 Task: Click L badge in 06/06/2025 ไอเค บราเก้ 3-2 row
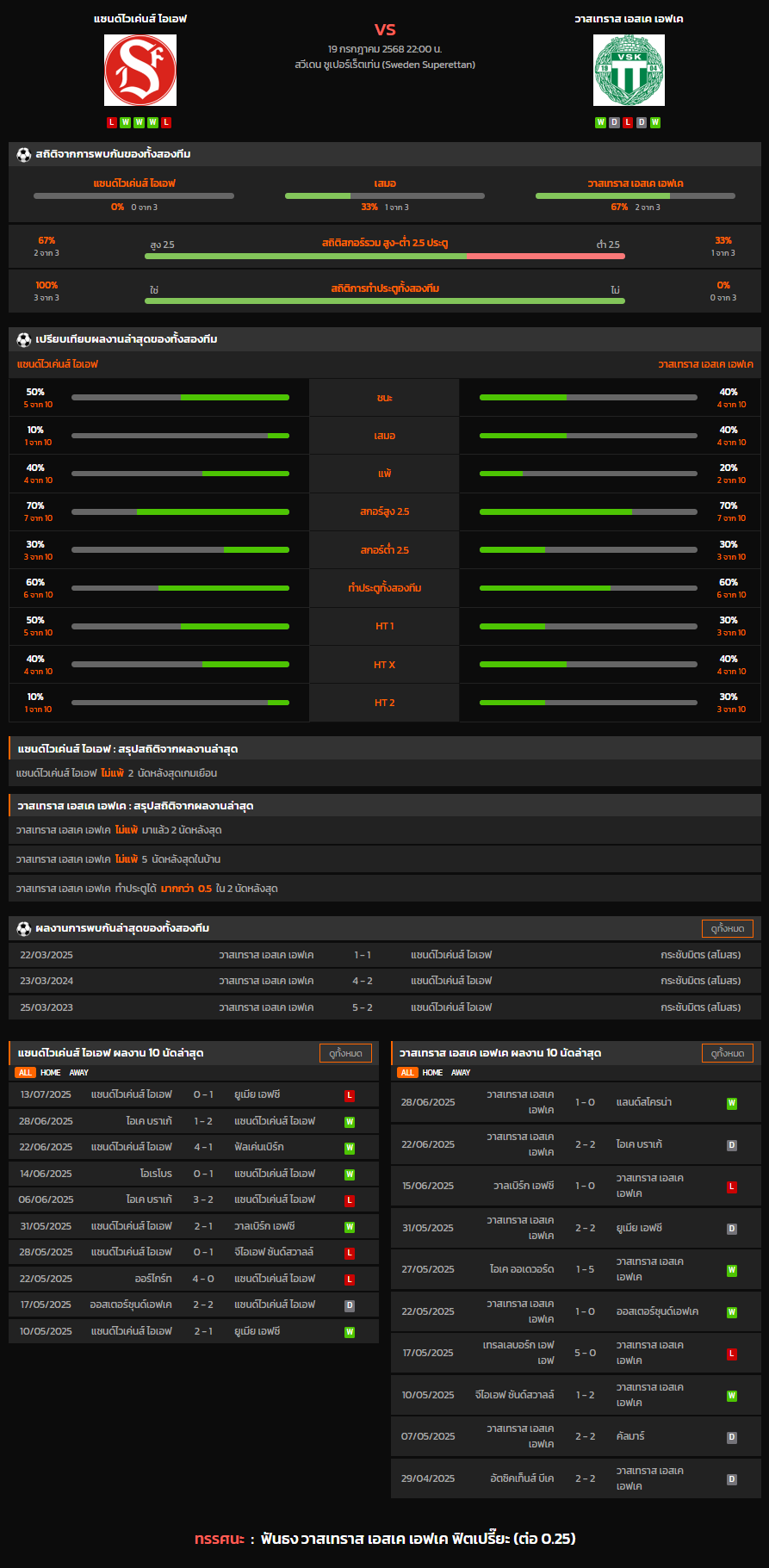click(350, 1200)
